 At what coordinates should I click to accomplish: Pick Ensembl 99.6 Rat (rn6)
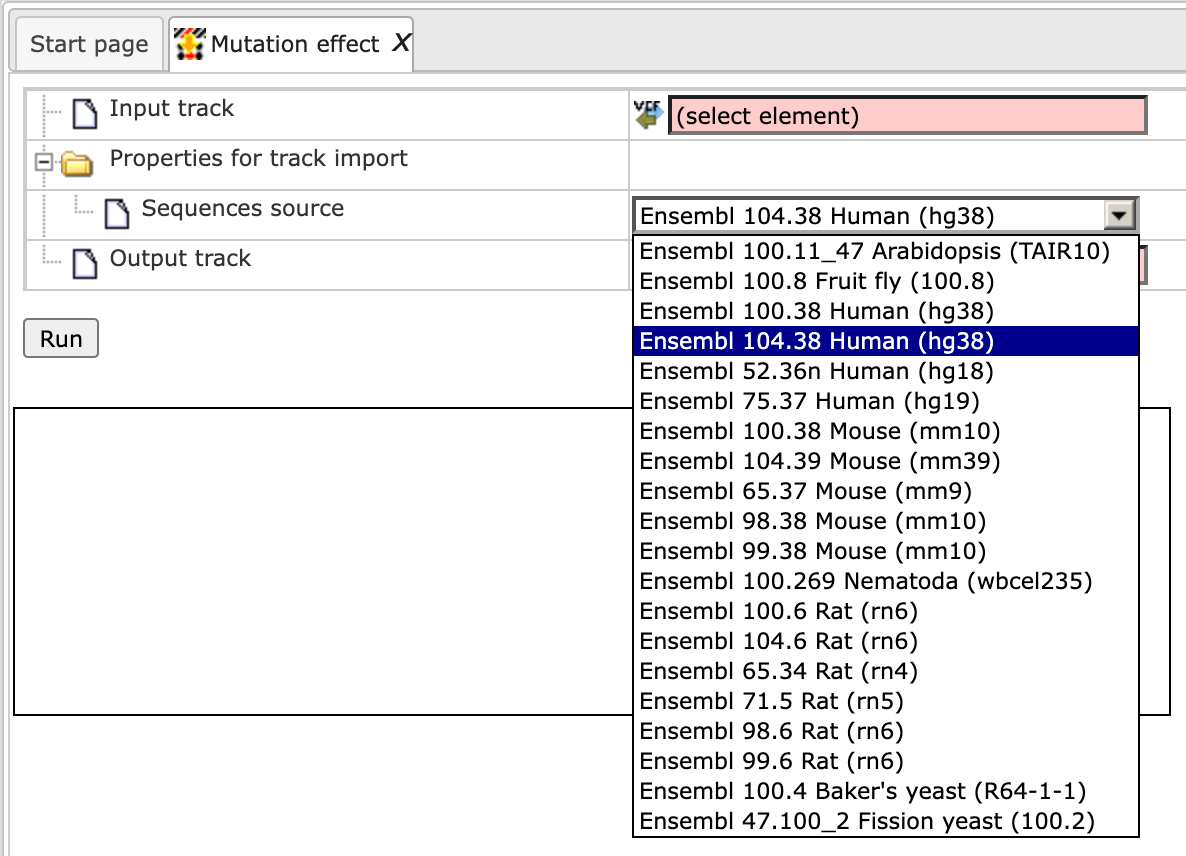click(885, 761)
